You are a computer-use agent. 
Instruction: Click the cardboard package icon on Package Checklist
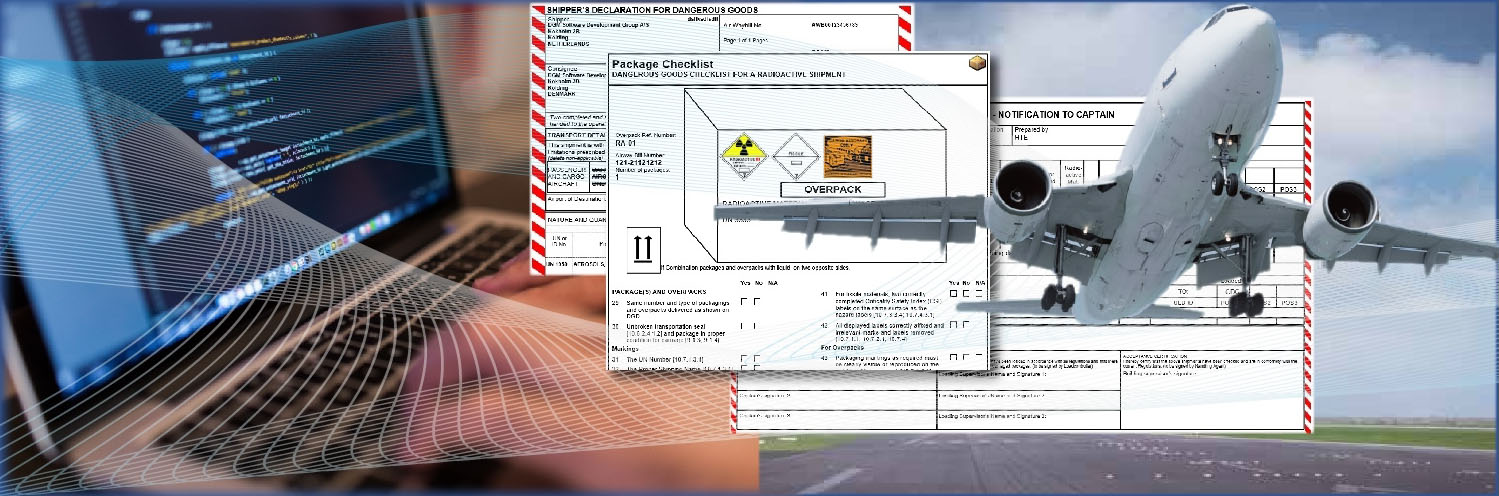976,64
